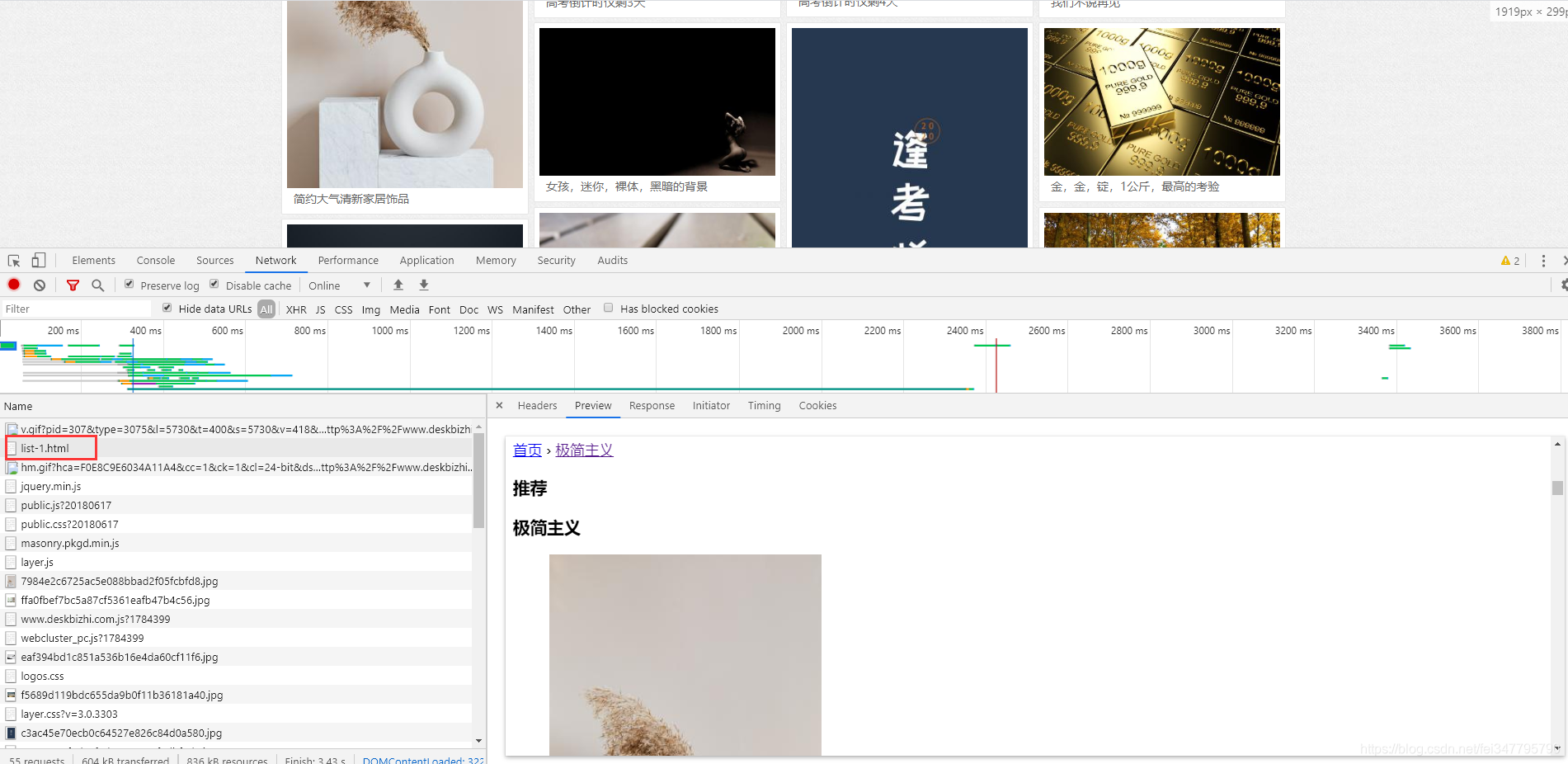Uncheck the Preserve log checkbox
The height and width of the screenshot is (764, 1568).
tap(129, 283)
